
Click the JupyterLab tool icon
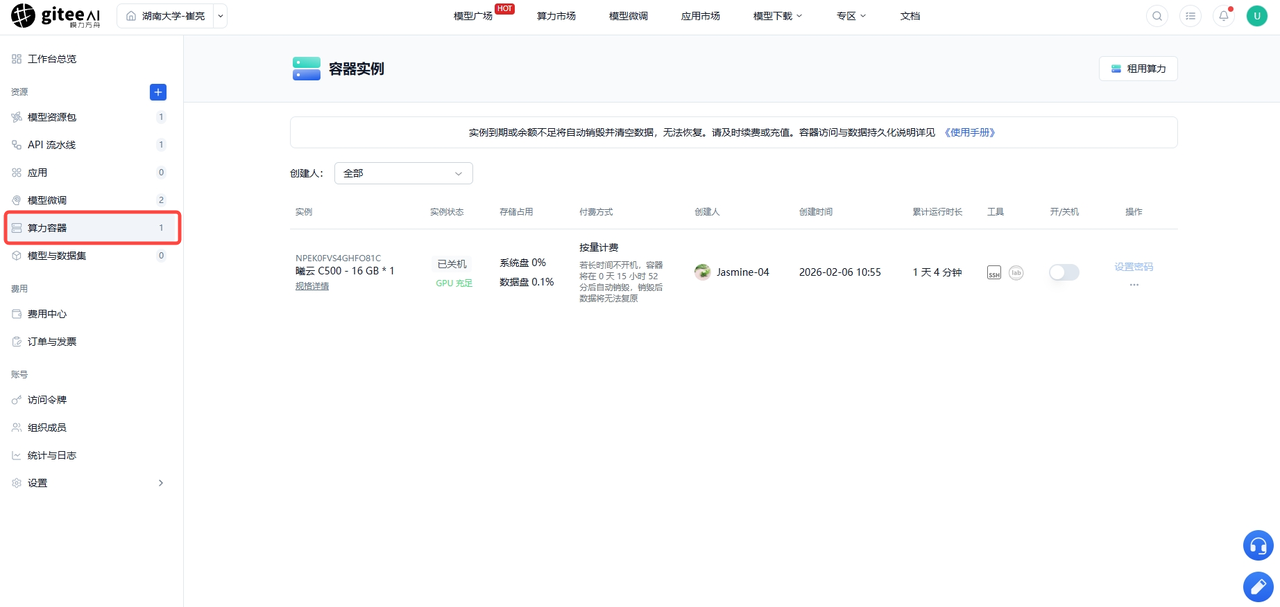[1016, 272]
